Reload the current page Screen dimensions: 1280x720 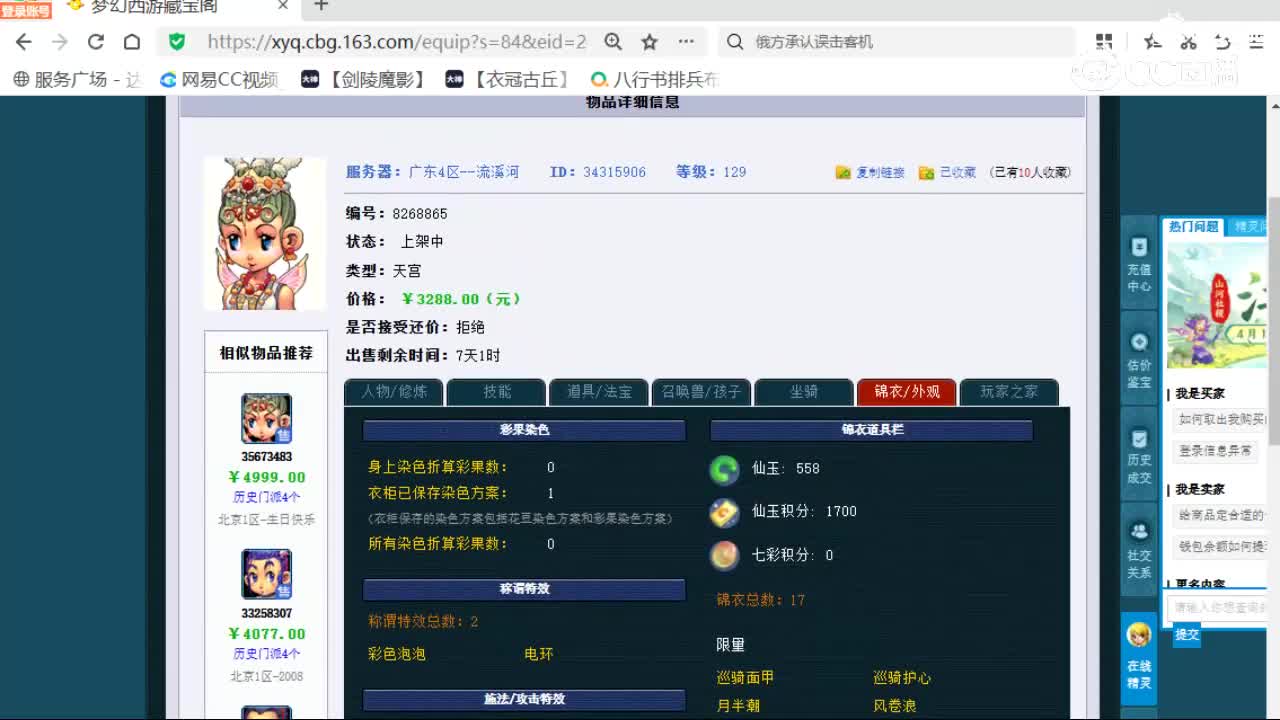(x=96, y=42)
